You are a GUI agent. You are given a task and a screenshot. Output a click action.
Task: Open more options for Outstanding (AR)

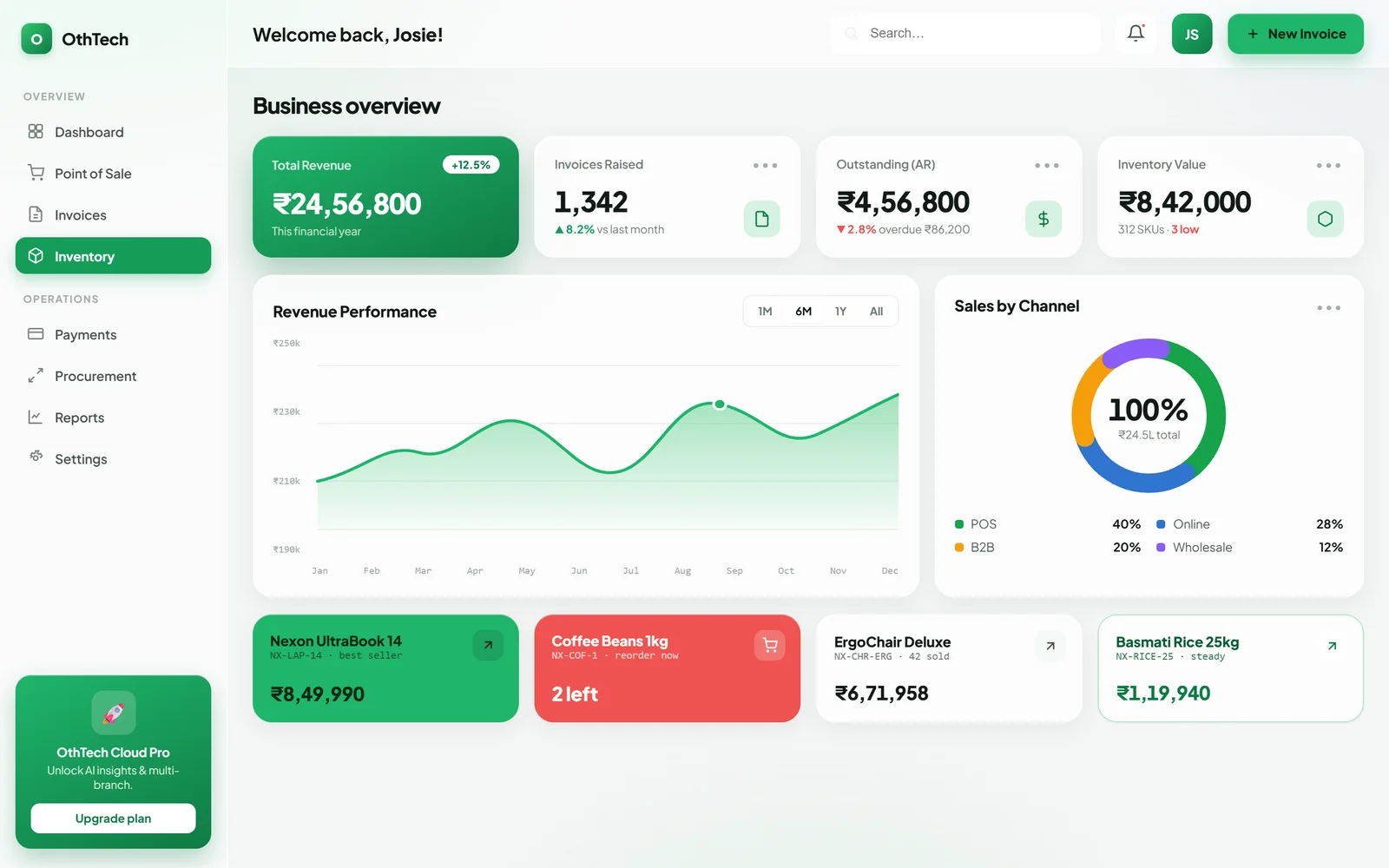click(1047, 165)
